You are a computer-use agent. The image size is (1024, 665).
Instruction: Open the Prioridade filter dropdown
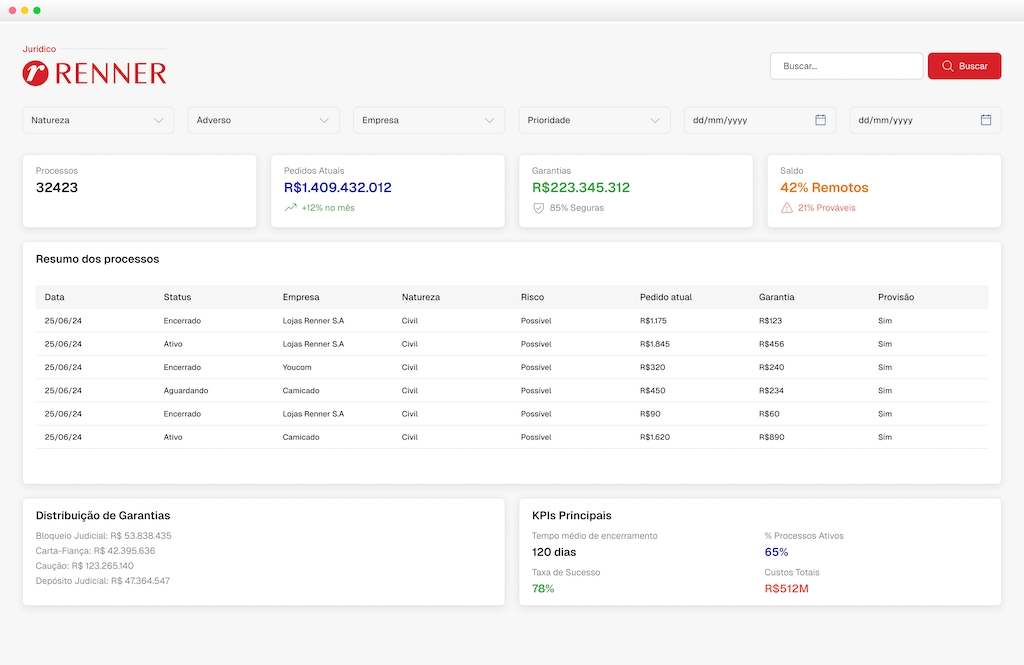pyautogui.click(x=594, y=120)
